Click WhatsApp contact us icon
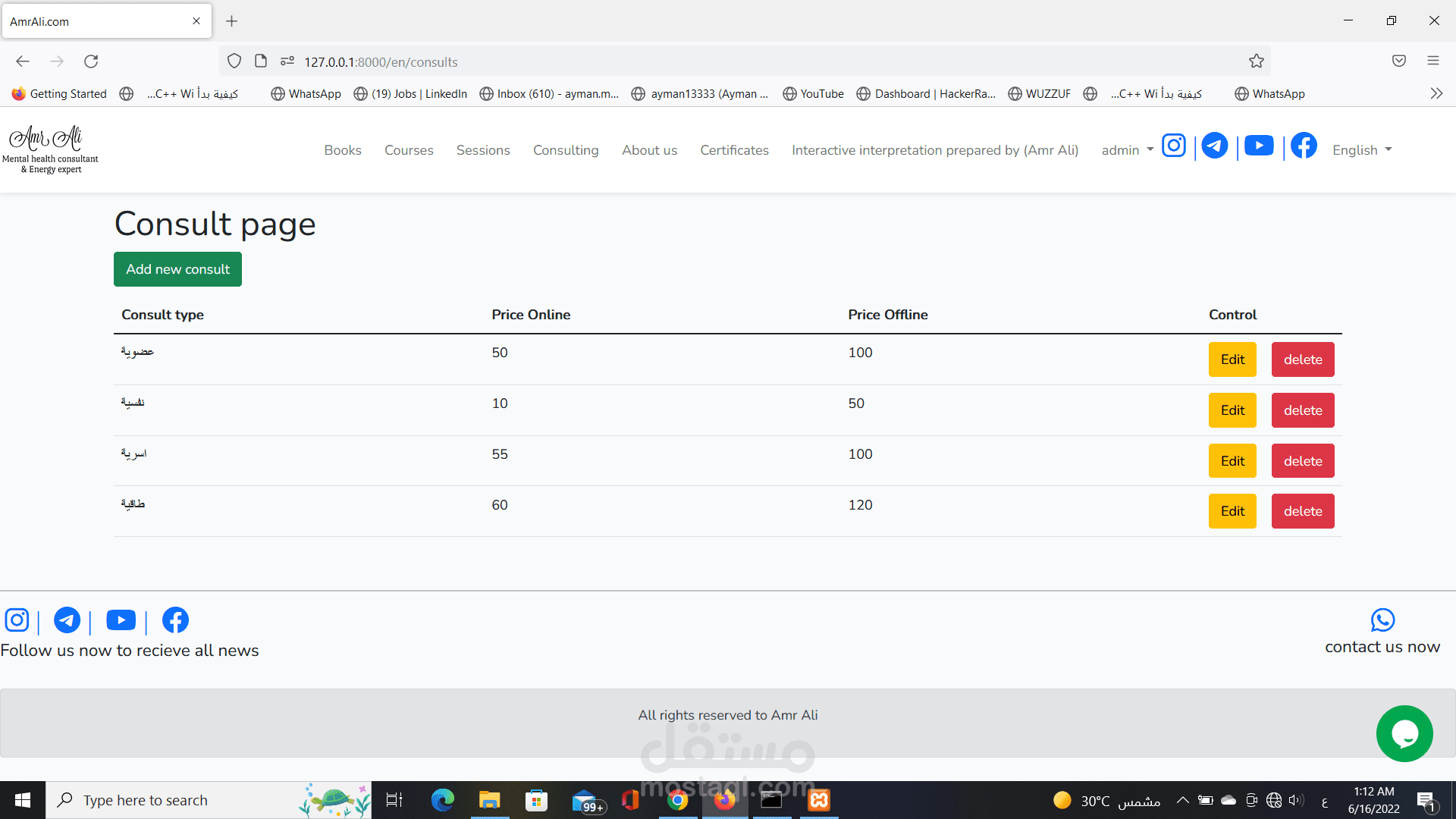This screenshot has height=819, width=1456. point(1382,620)
